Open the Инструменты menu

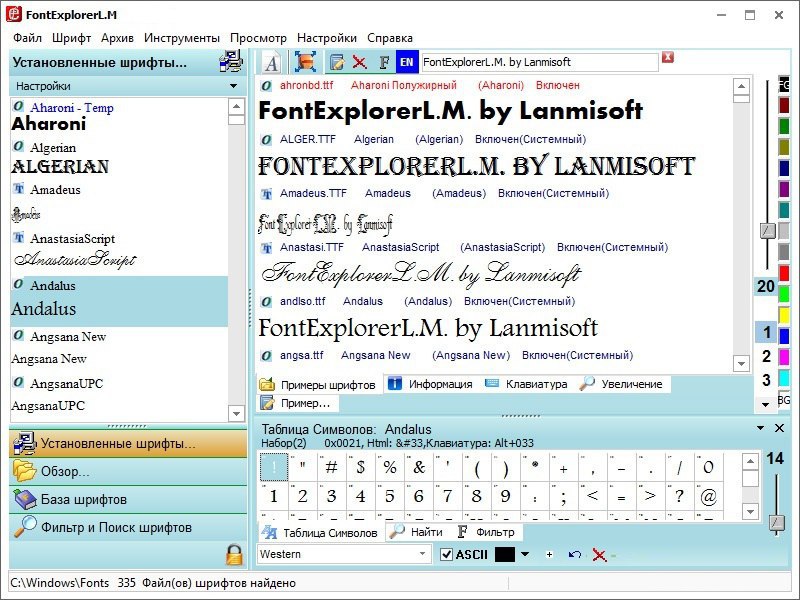(182, 38)
